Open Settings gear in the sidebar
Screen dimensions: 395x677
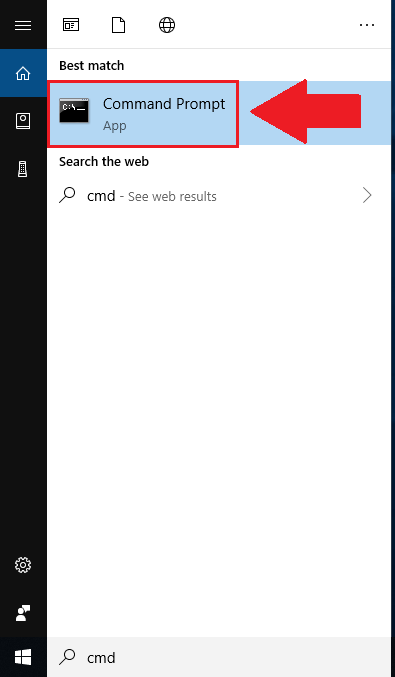point(23,565)
